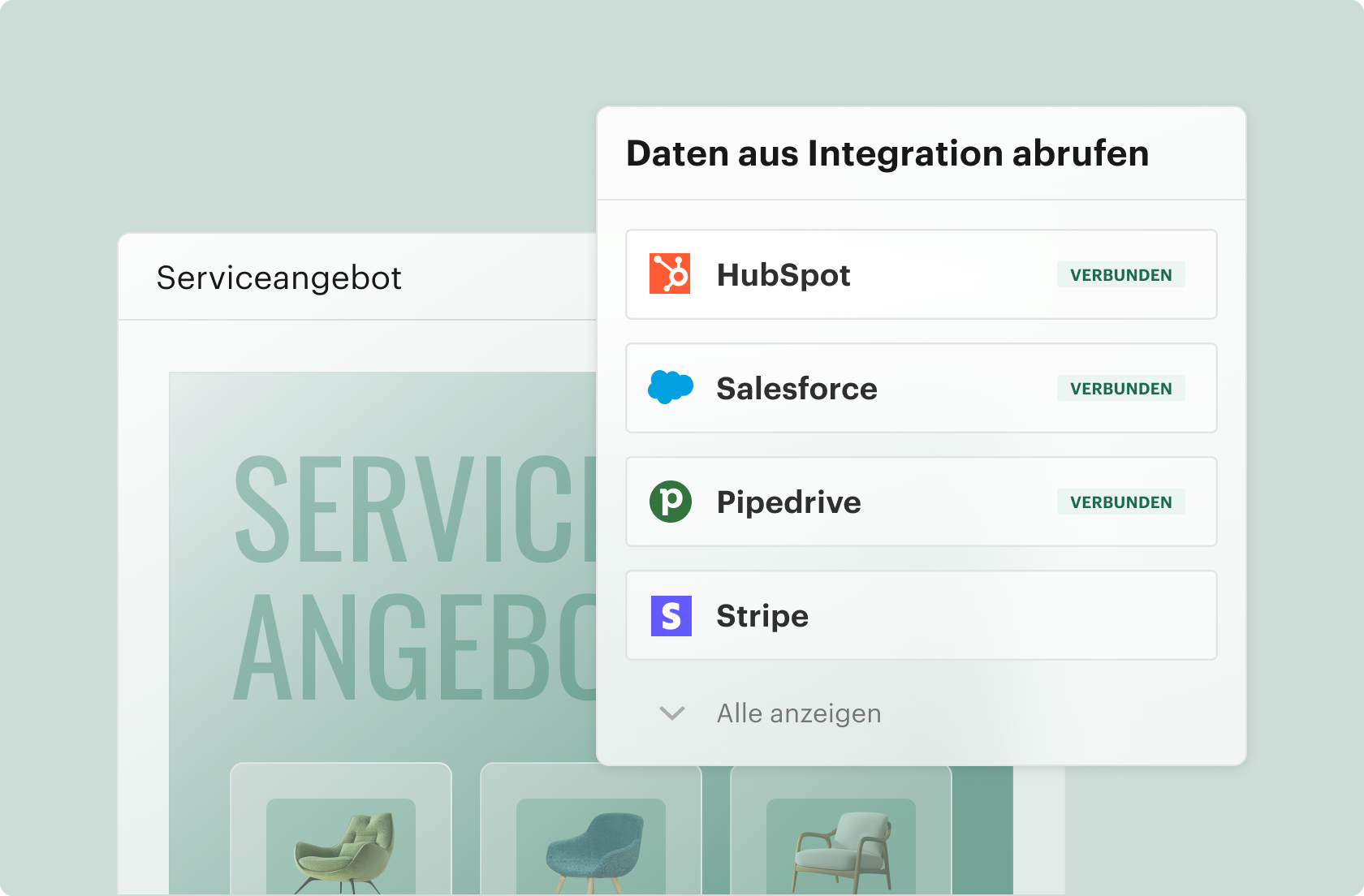Open the green armchair thumbnail
Screen dimensions: 1364x896
tap(341, 846)
